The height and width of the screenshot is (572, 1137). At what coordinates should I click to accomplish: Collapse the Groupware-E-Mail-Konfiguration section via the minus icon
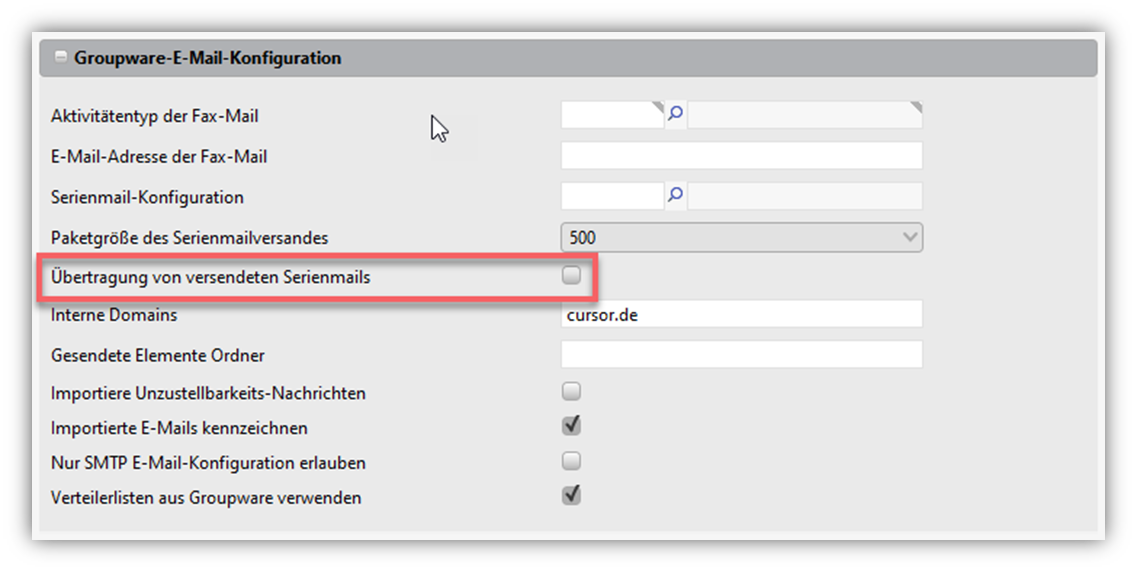pos(61,58)
